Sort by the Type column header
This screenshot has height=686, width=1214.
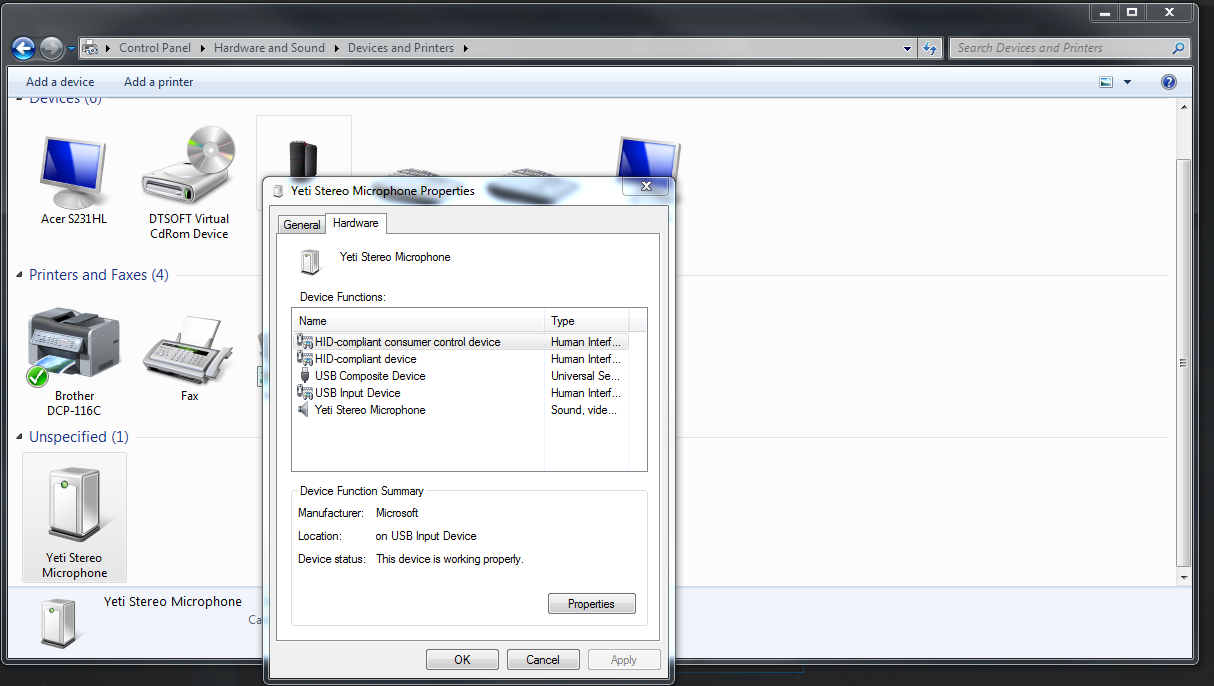coord(587,321)
